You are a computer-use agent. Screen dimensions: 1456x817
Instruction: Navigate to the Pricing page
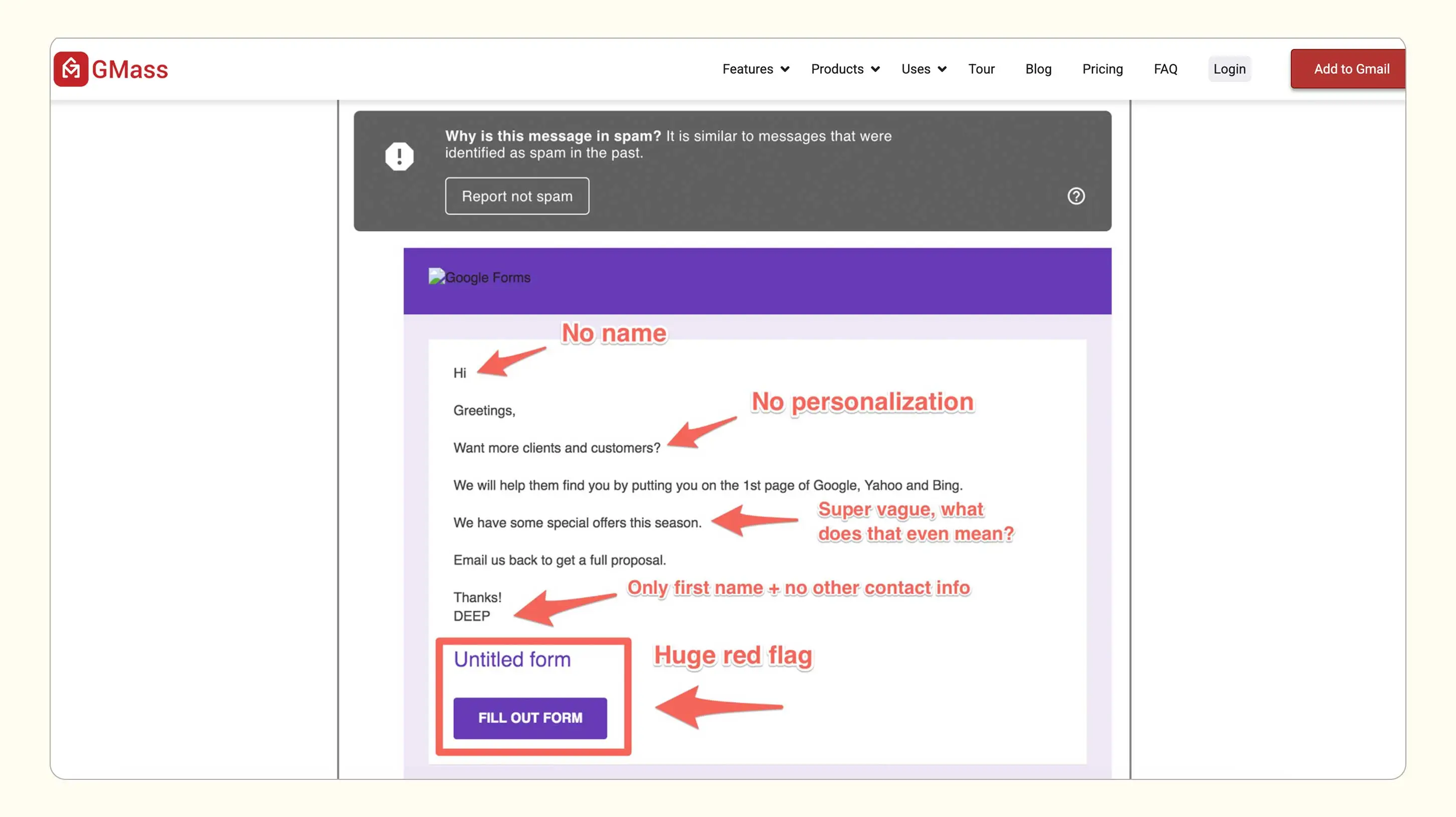pos(1102,69)
